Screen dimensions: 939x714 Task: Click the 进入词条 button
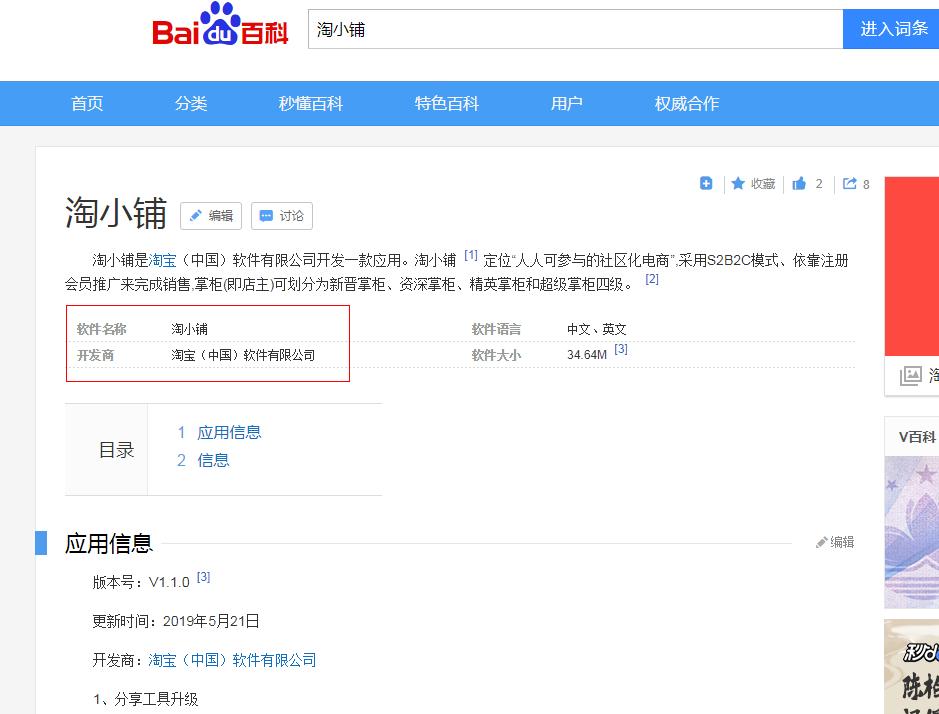click(x=893, y=30)
